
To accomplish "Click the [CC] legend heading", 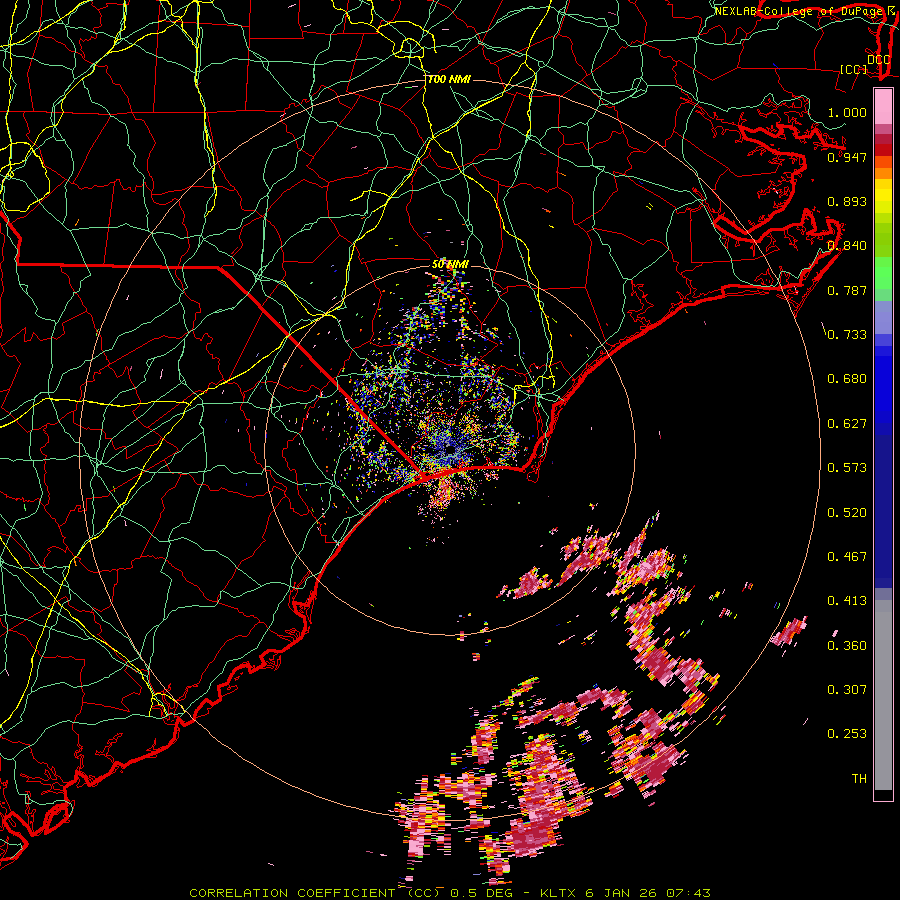I will tap(854, 69).
